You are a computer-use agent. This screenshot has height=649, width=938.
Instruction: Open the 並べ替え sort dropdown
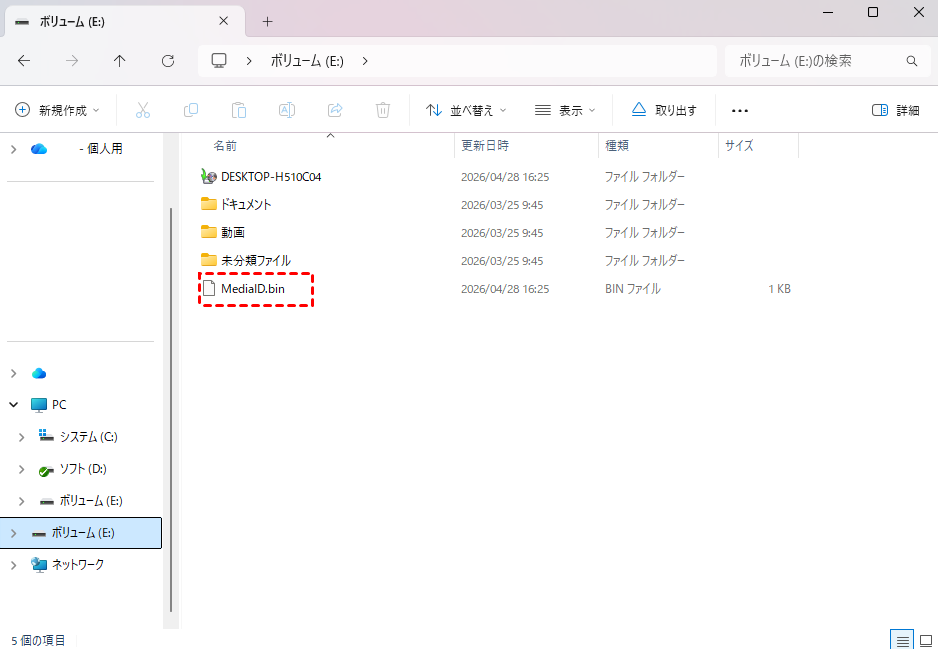466,110
